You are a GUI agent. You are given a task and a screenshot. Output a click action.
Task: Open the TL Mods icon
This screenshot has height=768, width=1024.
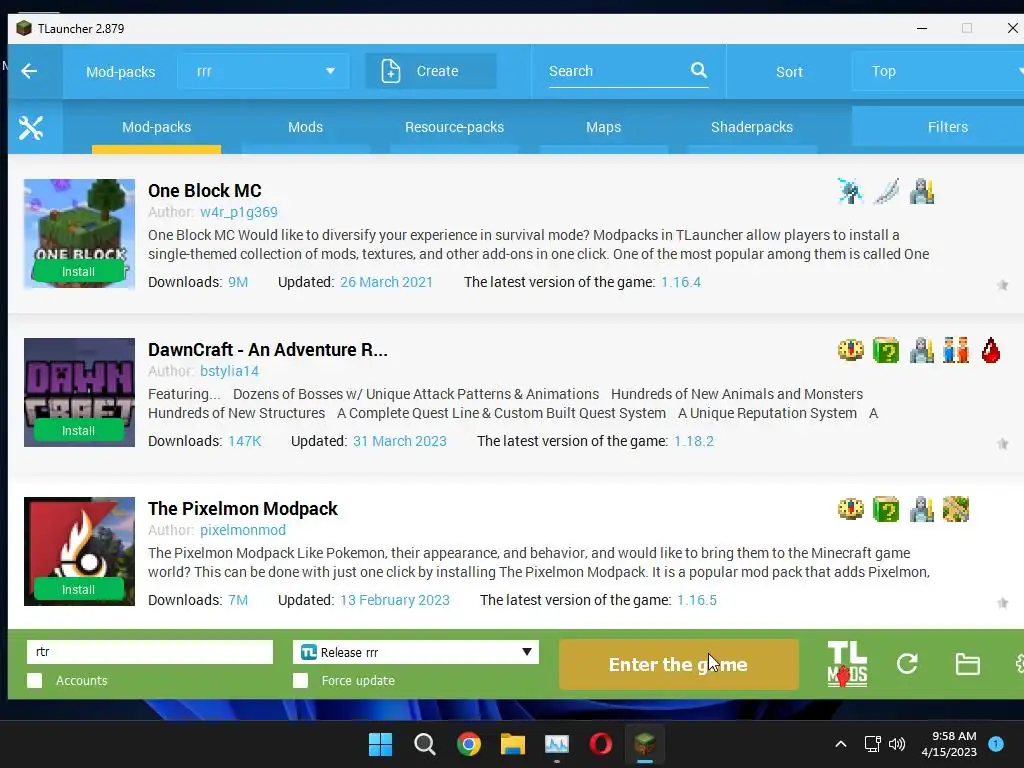pyautogui.click(x=847, y=664)
